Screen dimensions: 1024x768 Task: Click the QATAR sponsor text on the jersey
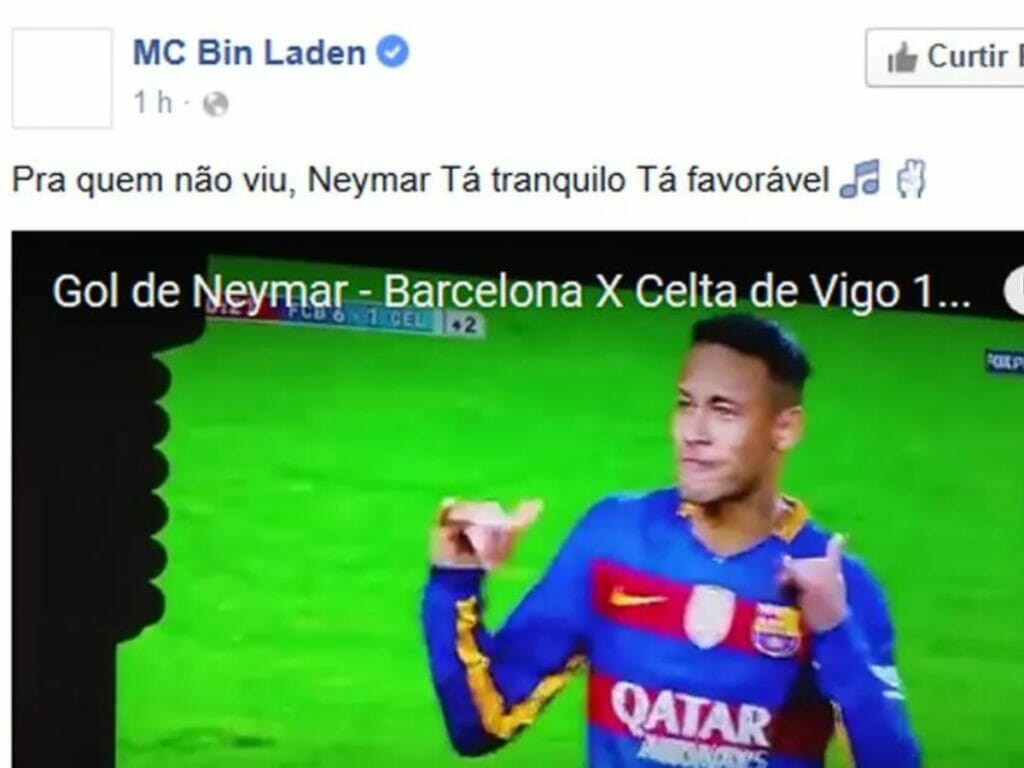pos(690,713)
